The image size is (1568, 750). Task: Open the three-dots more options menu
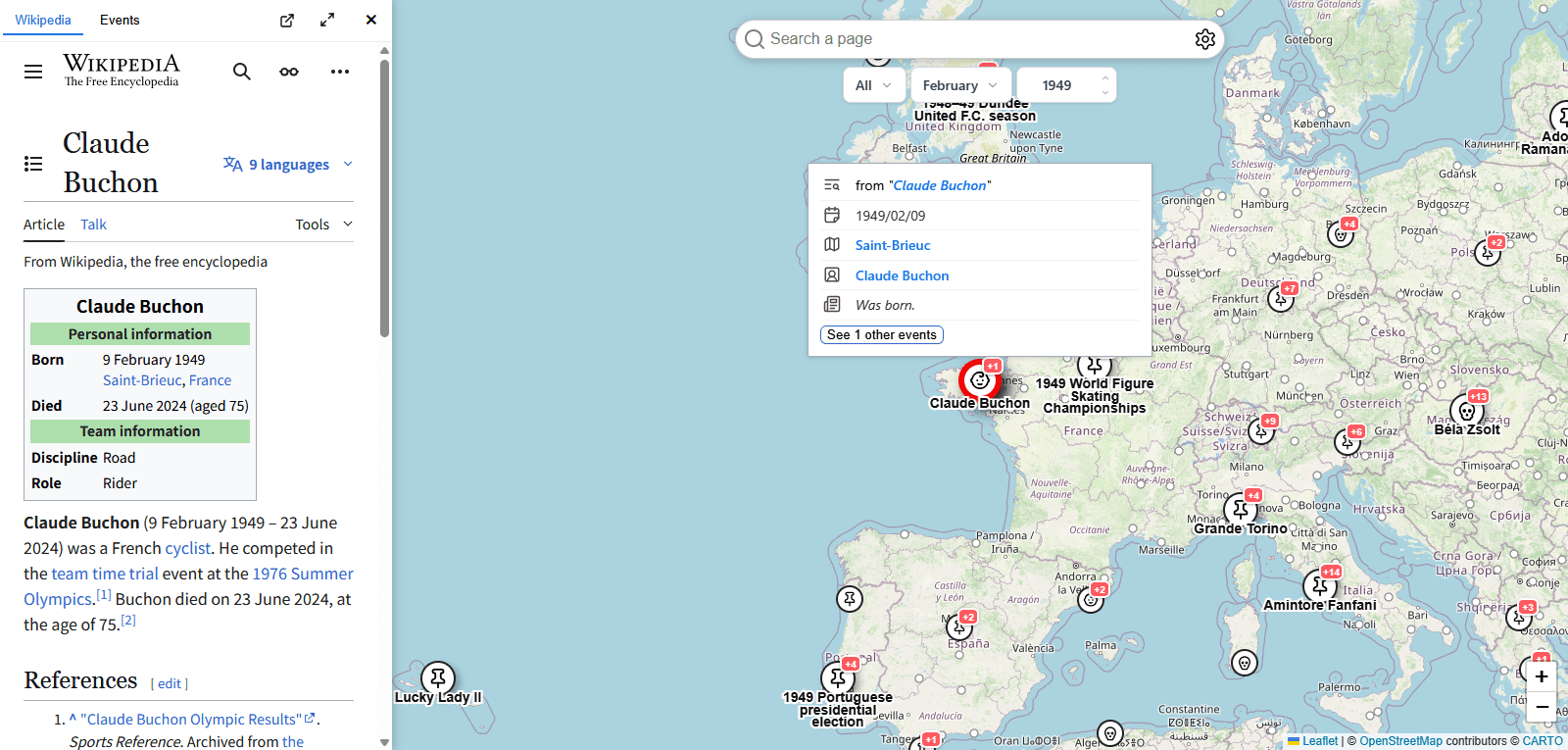(340, 72)
